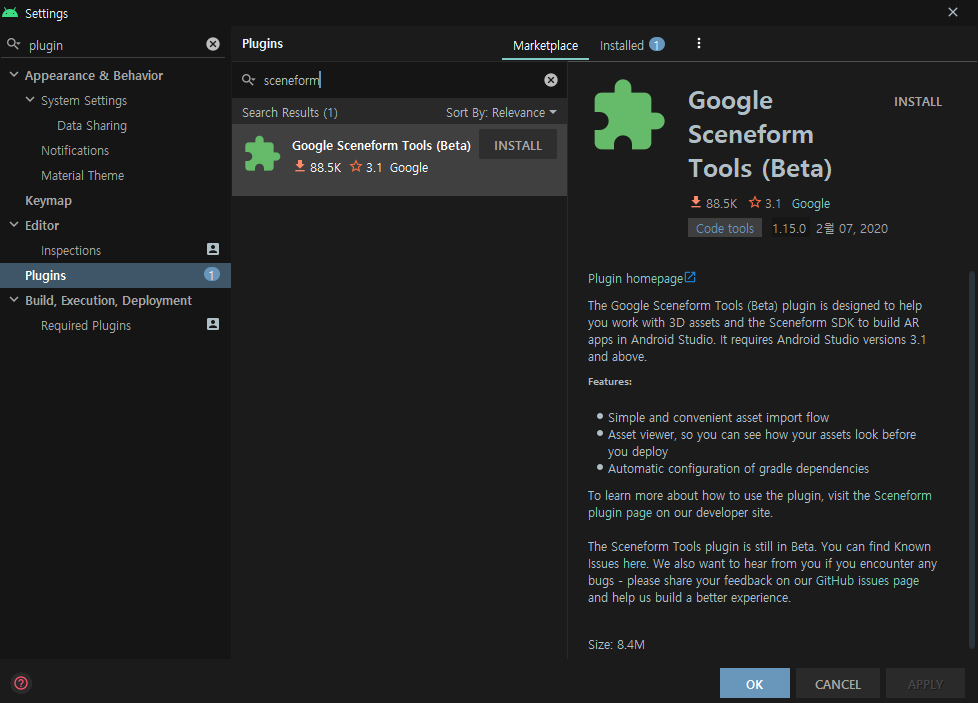Close the Settings dialog

pos(952,12)
